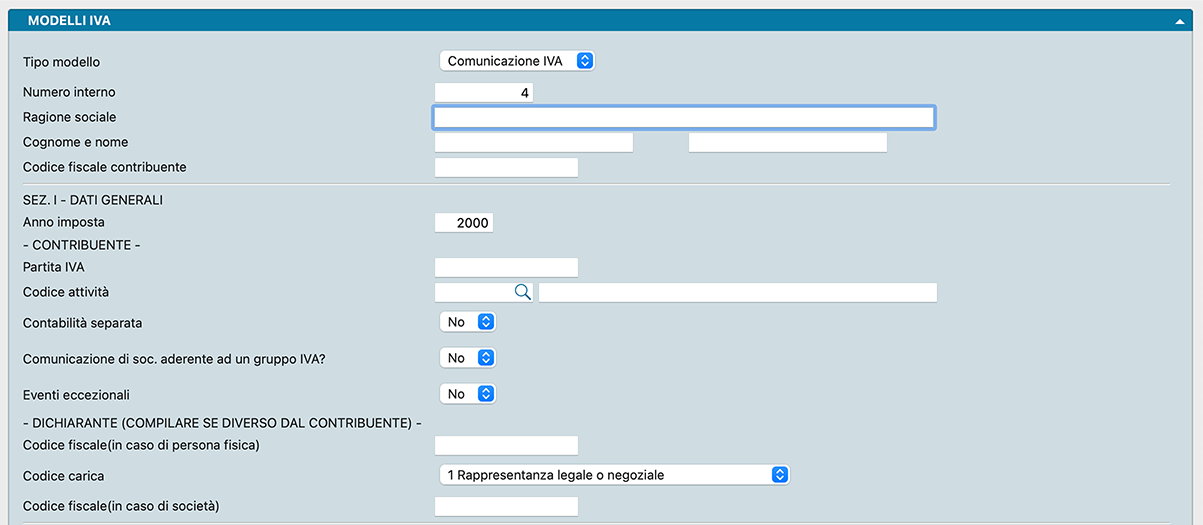
Task: Click Codice fiscale persona fisica field
Action: (x=506, y=445)
